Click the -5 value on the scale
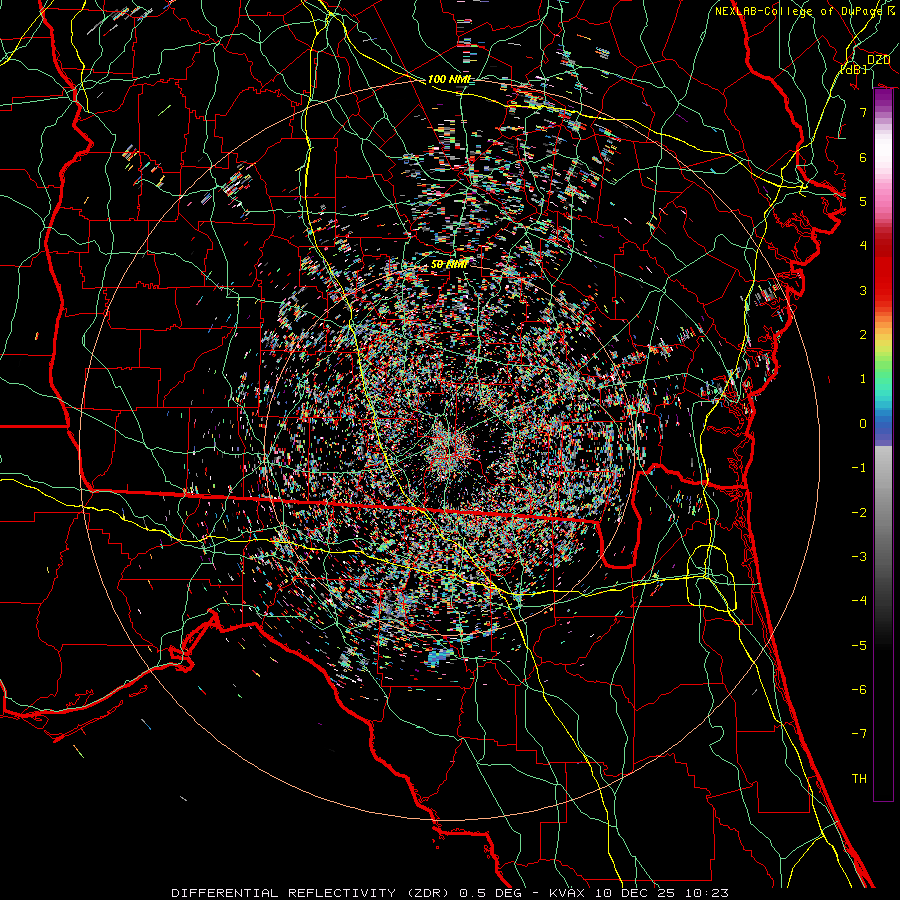 (859, 645)
